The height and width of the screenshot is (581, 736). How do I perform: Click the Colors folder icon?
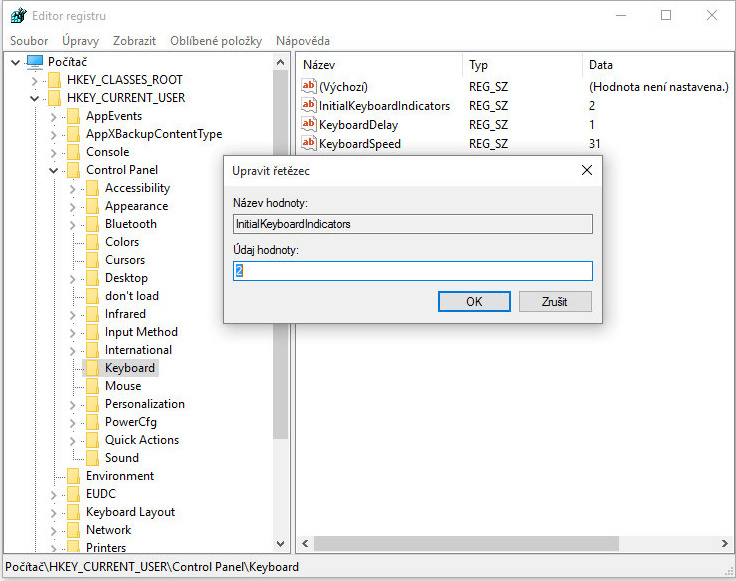[92, 242]
